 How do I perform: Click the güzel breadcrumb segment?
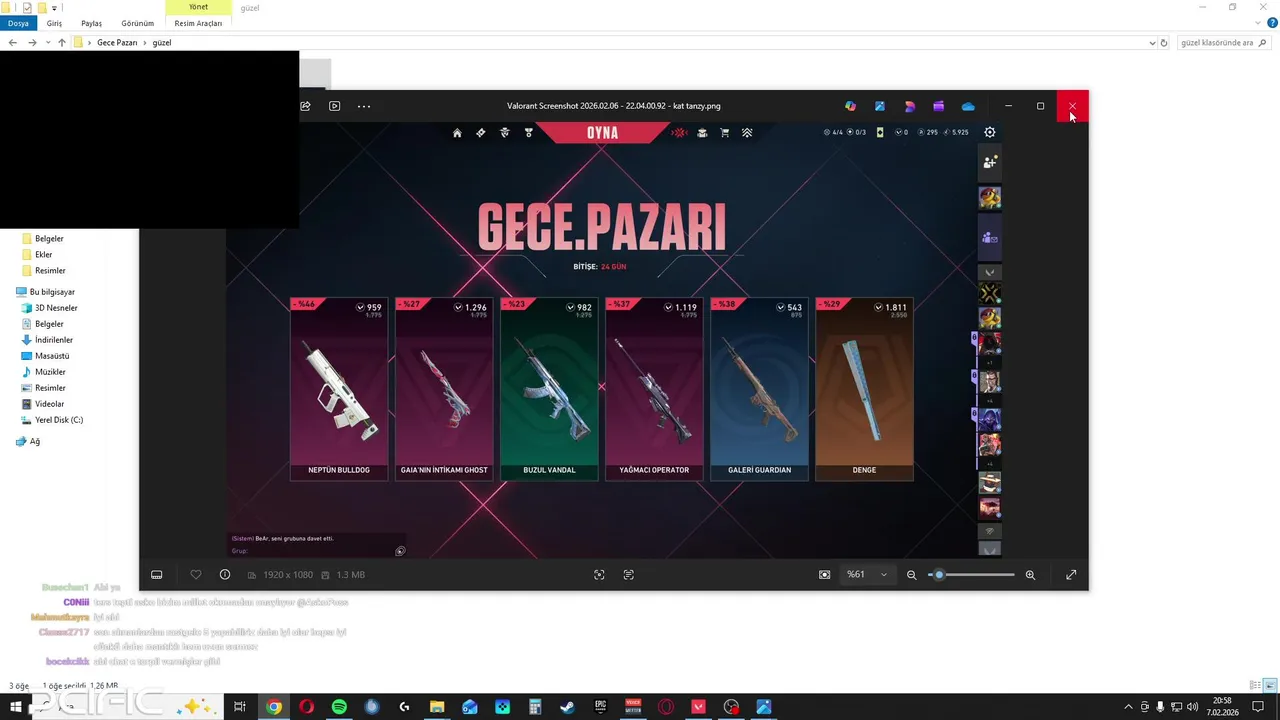162,43
